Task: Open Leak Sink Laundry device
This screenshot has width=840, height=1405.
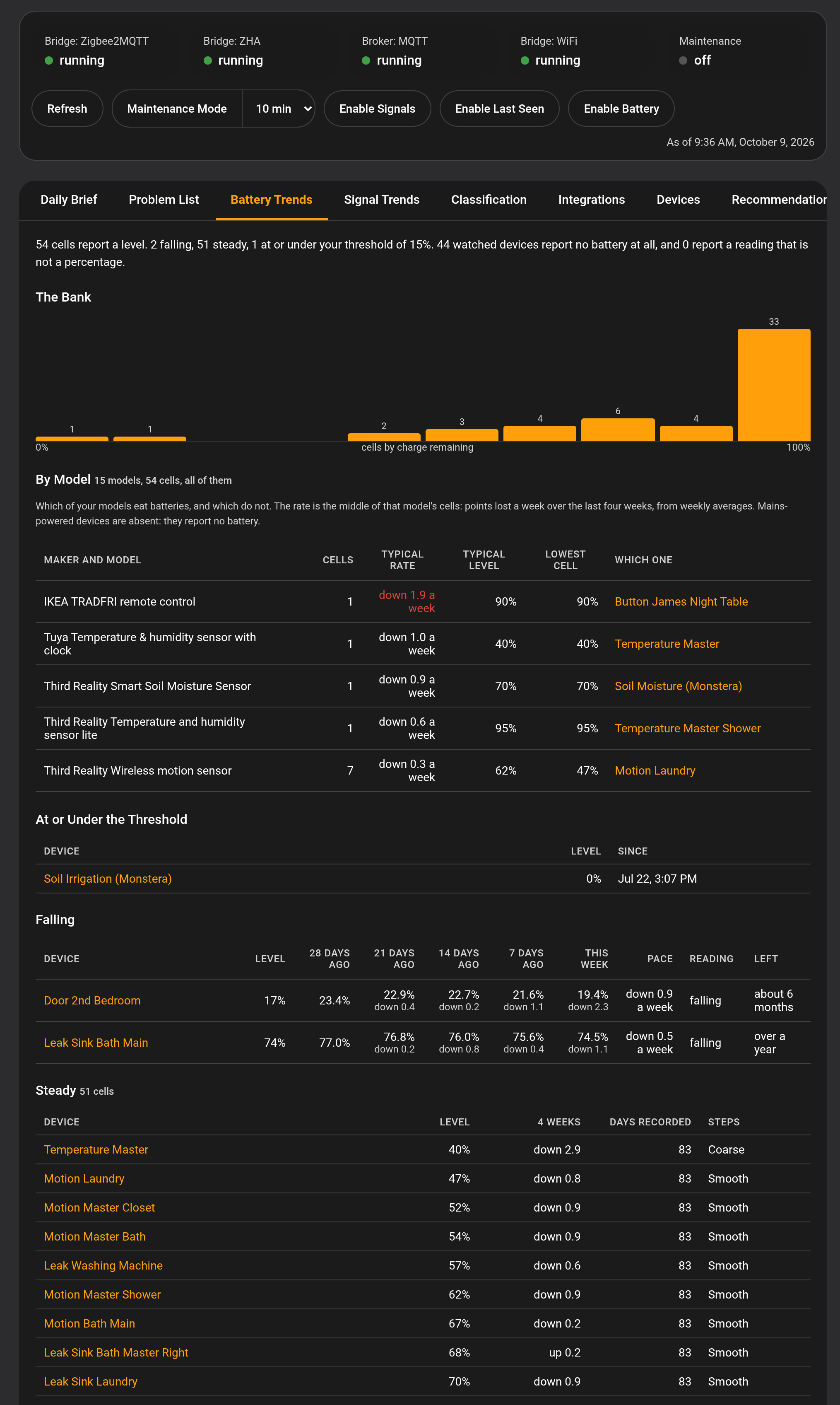Action: coord(91,1382)
